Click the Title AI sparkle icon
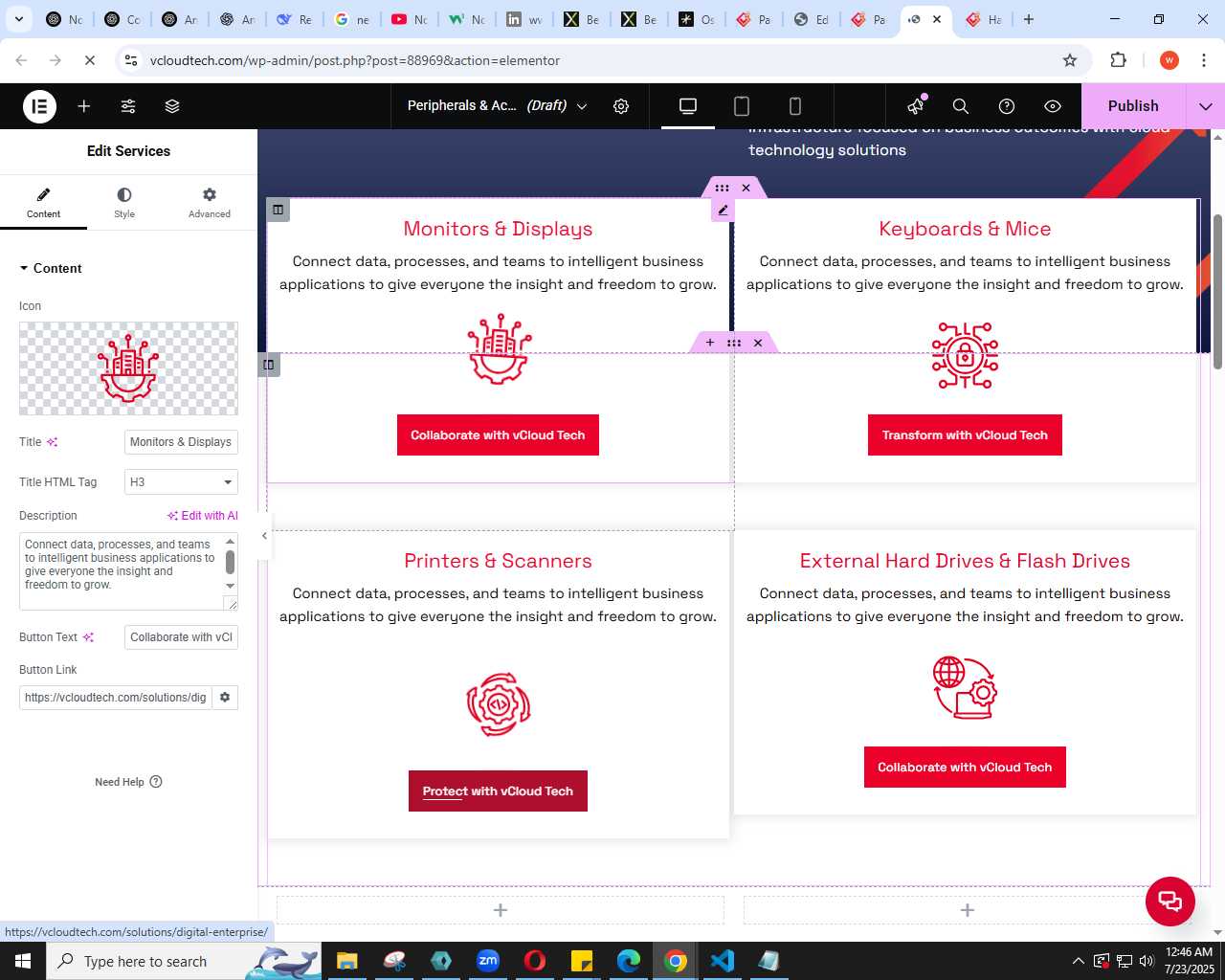This screenshot has height=980, width=1225. [x=53, y=442]
